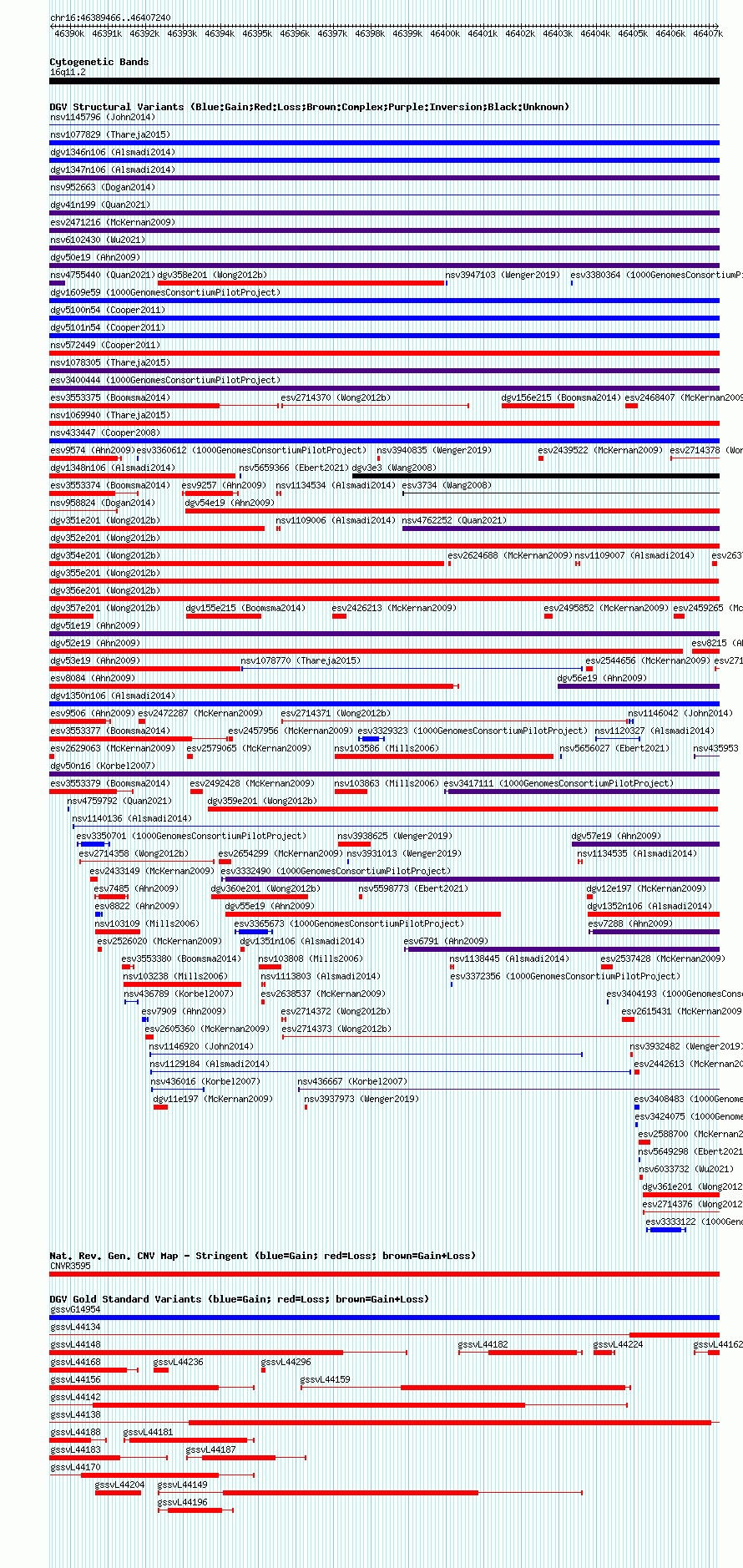This screenshot has height=1568, width=743.
Task: Open variant dgv156e215 (Boomsma2014)
Action: click(561, 397)
